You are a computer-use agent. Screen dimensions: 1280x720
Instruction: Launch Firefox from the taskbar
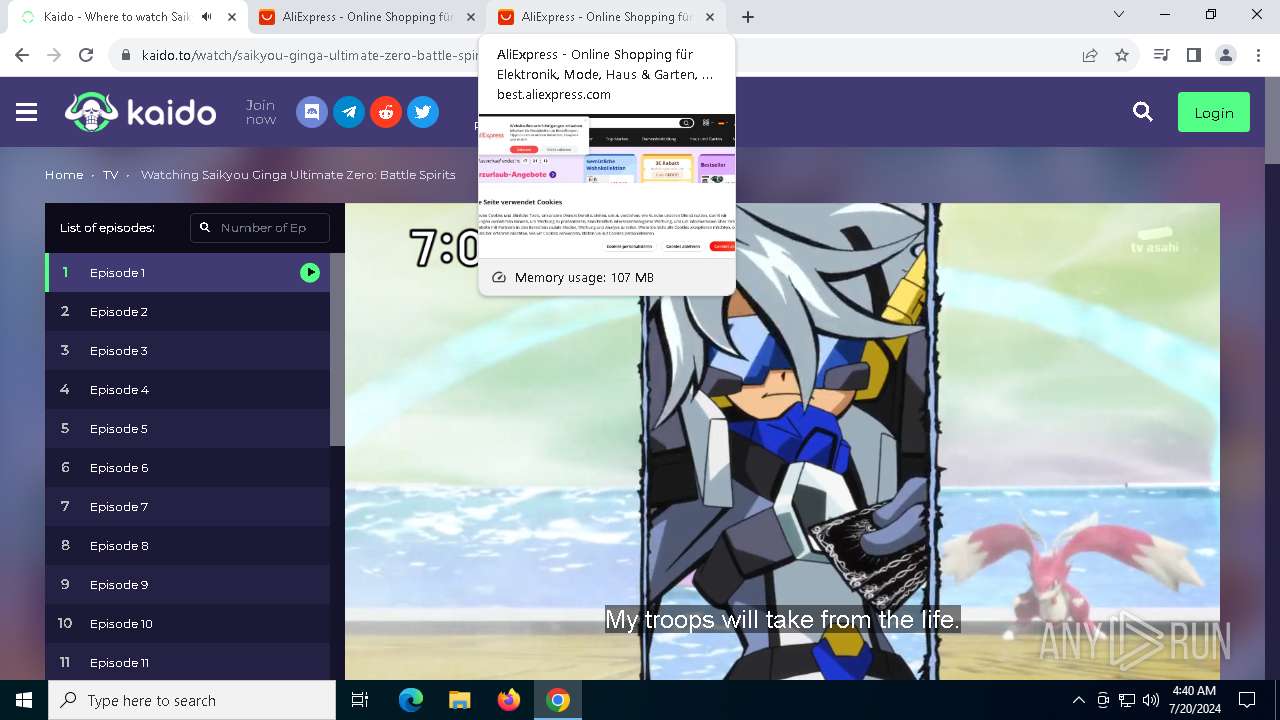(x=509, y=700)
